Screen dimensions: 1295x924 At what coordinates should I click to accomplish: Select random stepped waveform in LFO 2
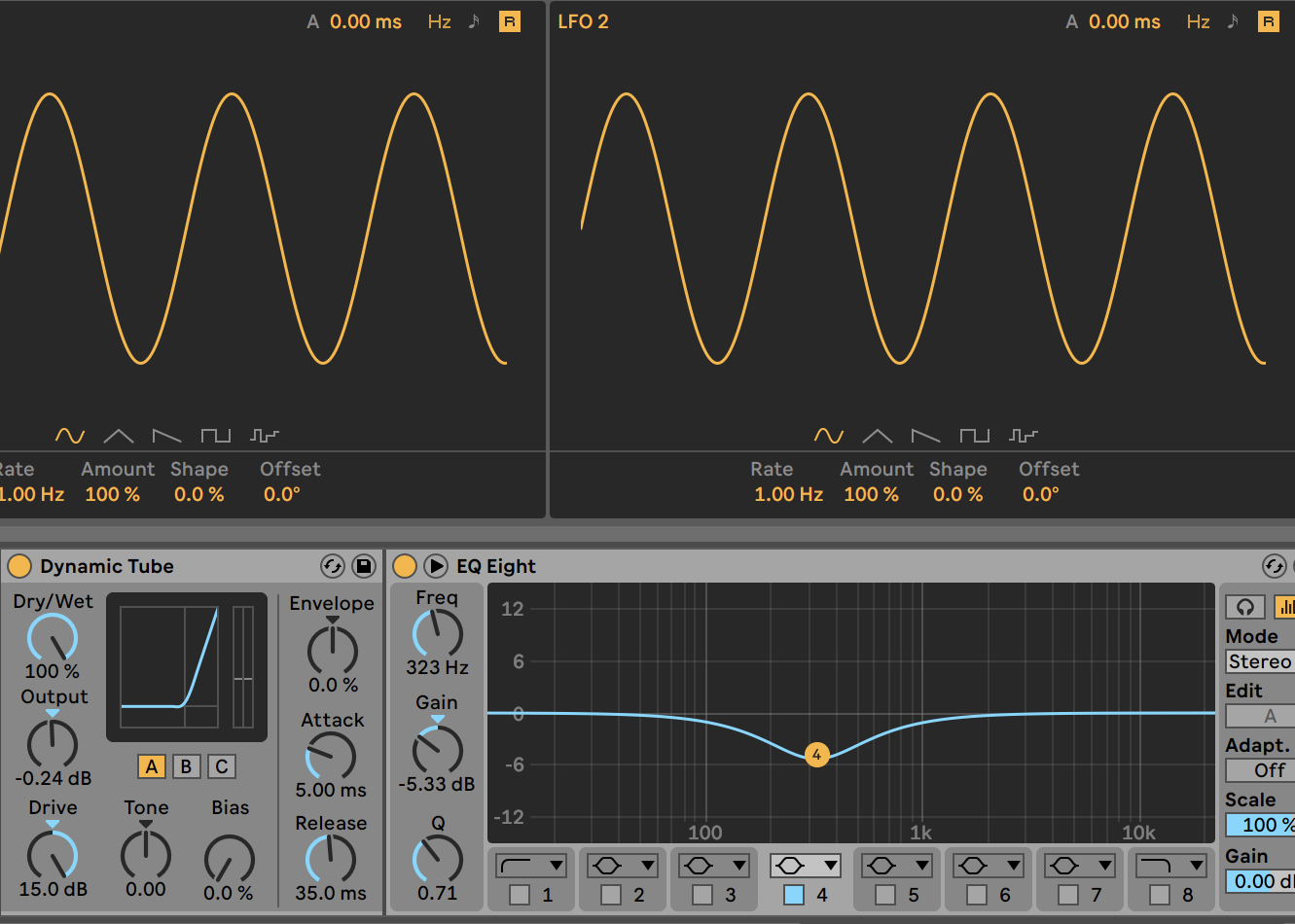tap(1024, 436)
